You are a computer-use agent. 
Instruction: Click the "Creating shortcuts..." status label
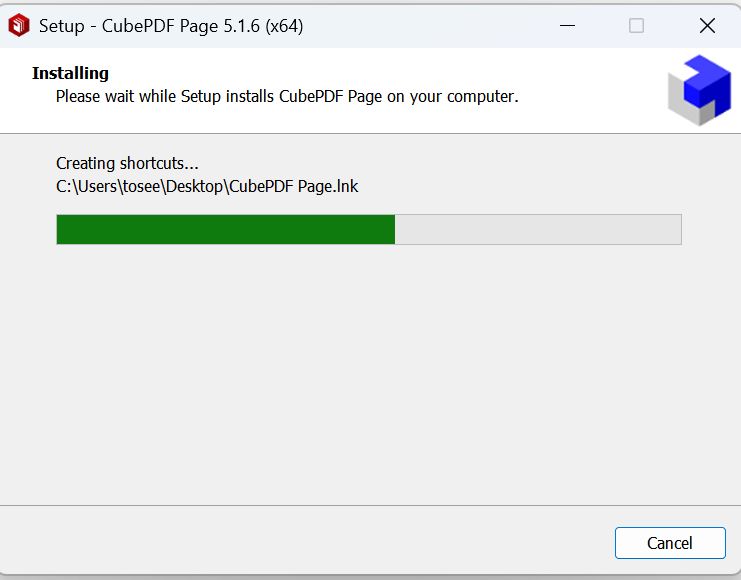coord(127,163)
